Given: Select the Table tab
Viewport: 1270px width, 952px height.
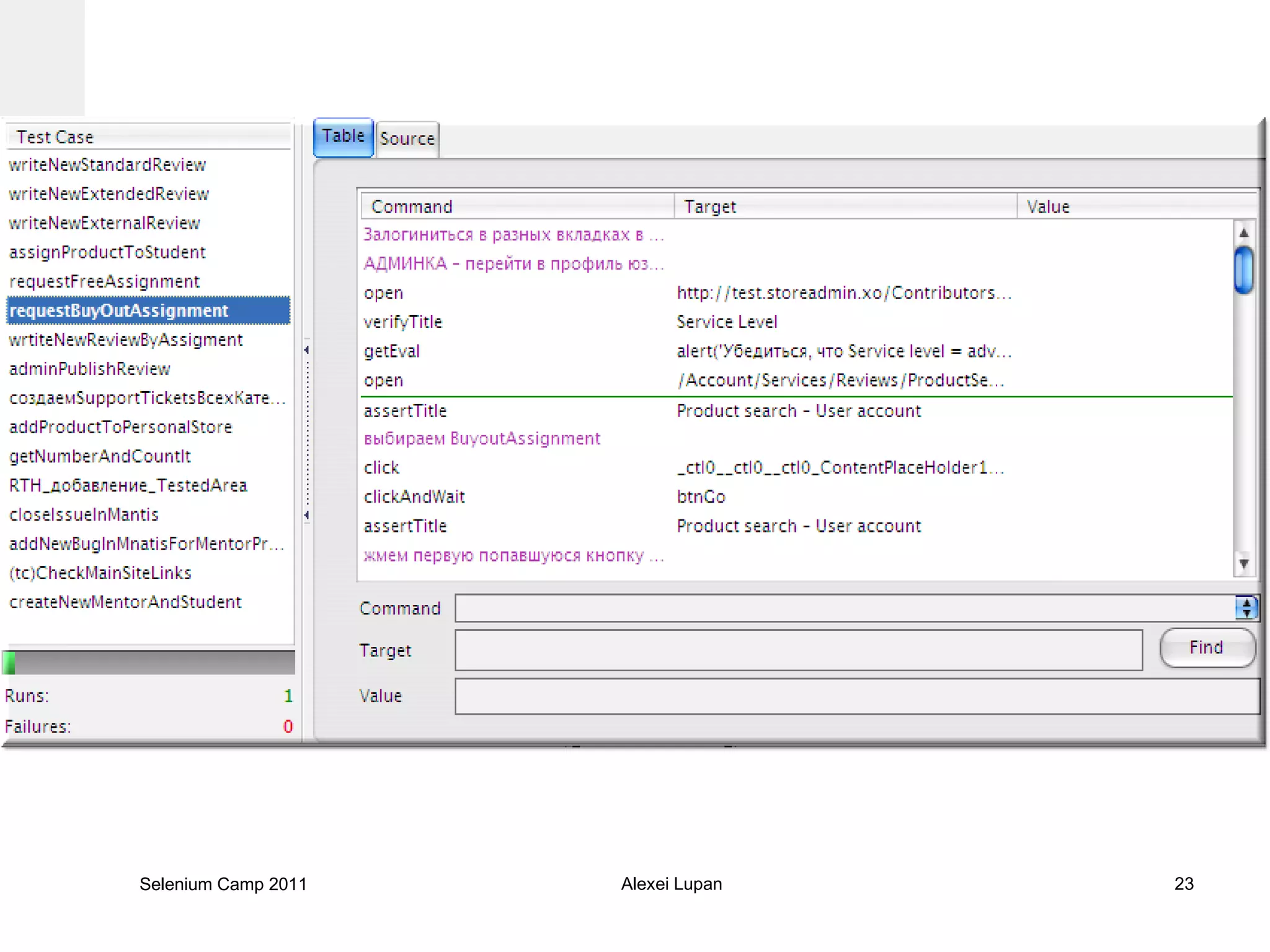Looking at the screenshot, I should point(343,136).
